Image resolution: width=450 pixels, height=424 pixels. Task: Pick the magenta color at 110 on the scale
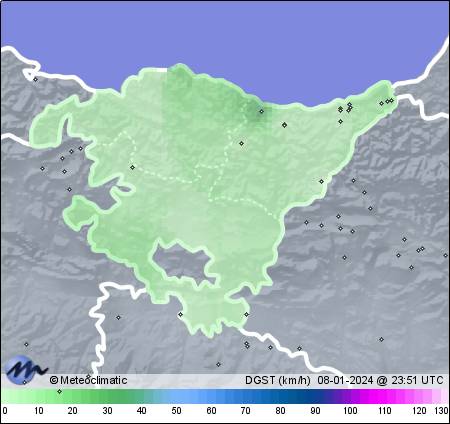pyautogui.click(x=384, y=396)
